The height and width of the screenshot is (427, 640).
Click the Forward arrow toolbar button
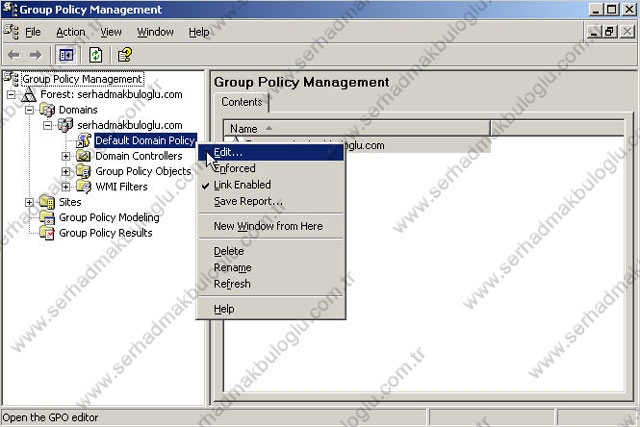(36, 55)
